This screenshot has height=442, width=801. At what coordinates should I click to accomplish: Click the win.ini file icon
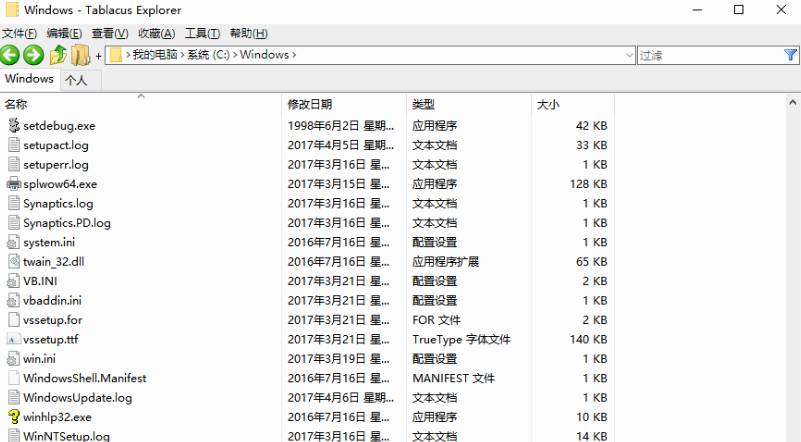(14, 358)
